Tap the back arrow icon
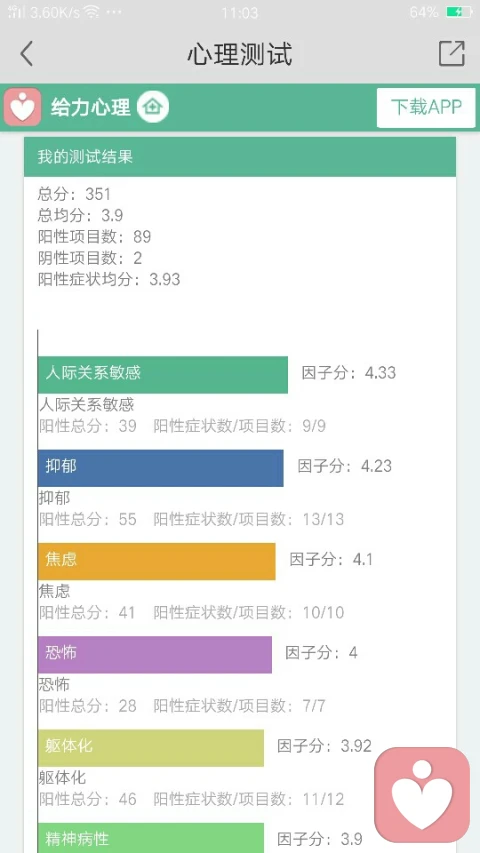Viewport: 480px width, 853px height. tap(26, 54)
